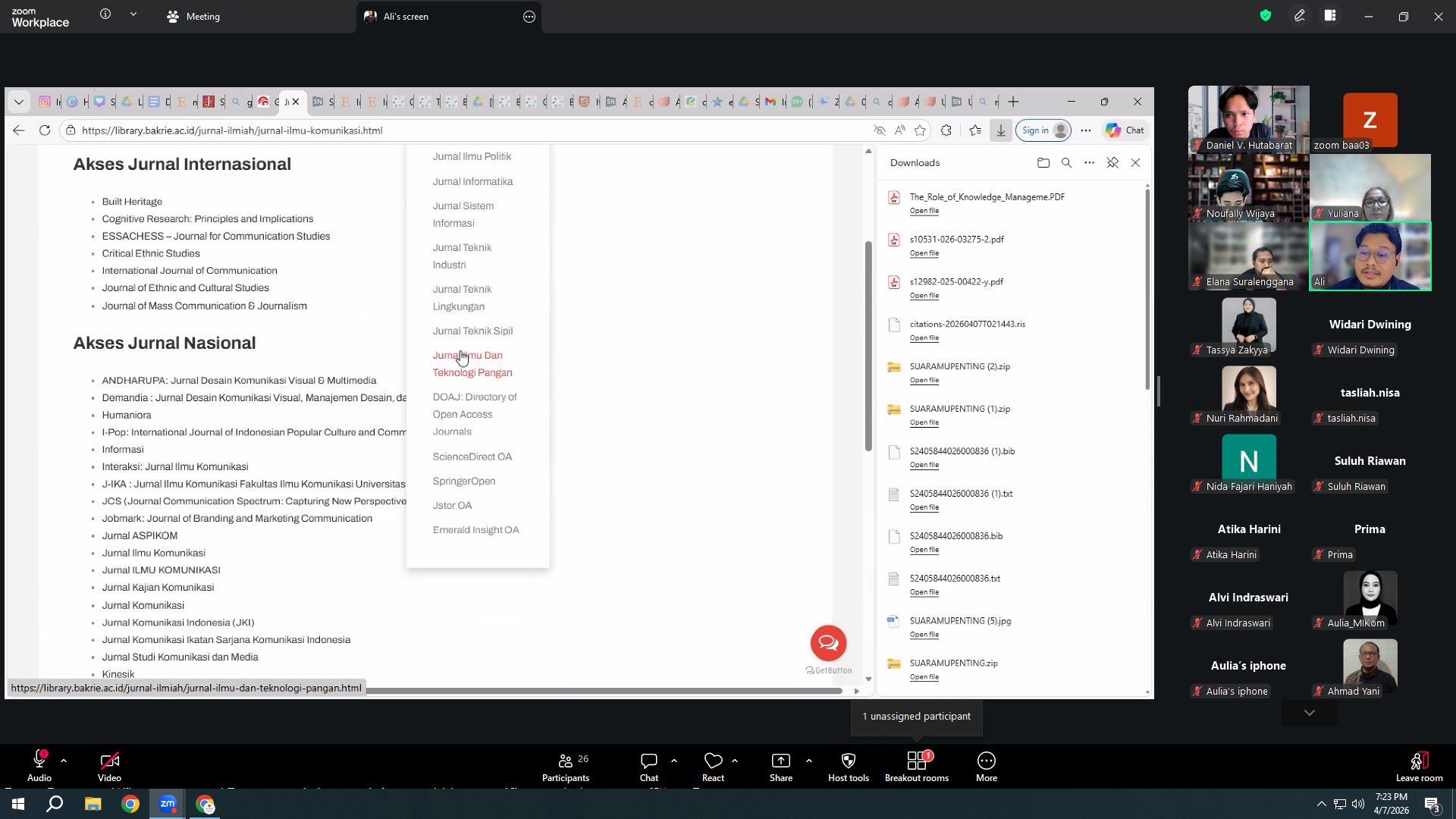Click the green encryption shield icon
The width and height of the screenshot is (1456, 819).
coord(1266,15)
